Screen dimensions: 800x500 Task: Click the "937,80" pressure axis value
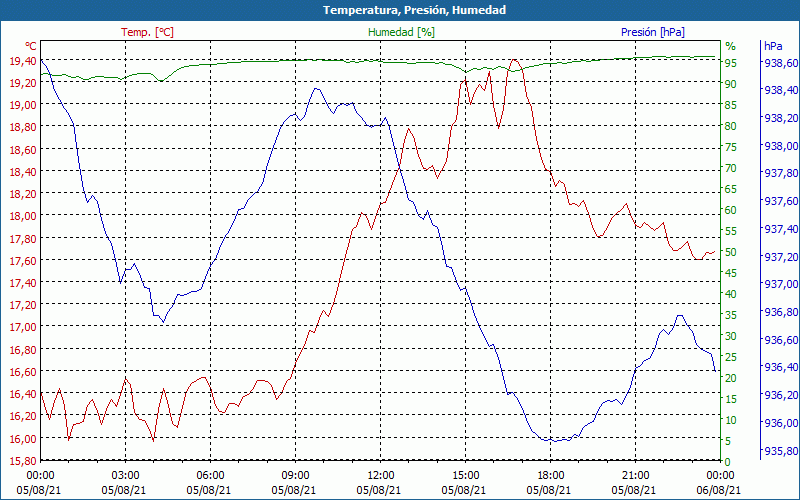781,173
